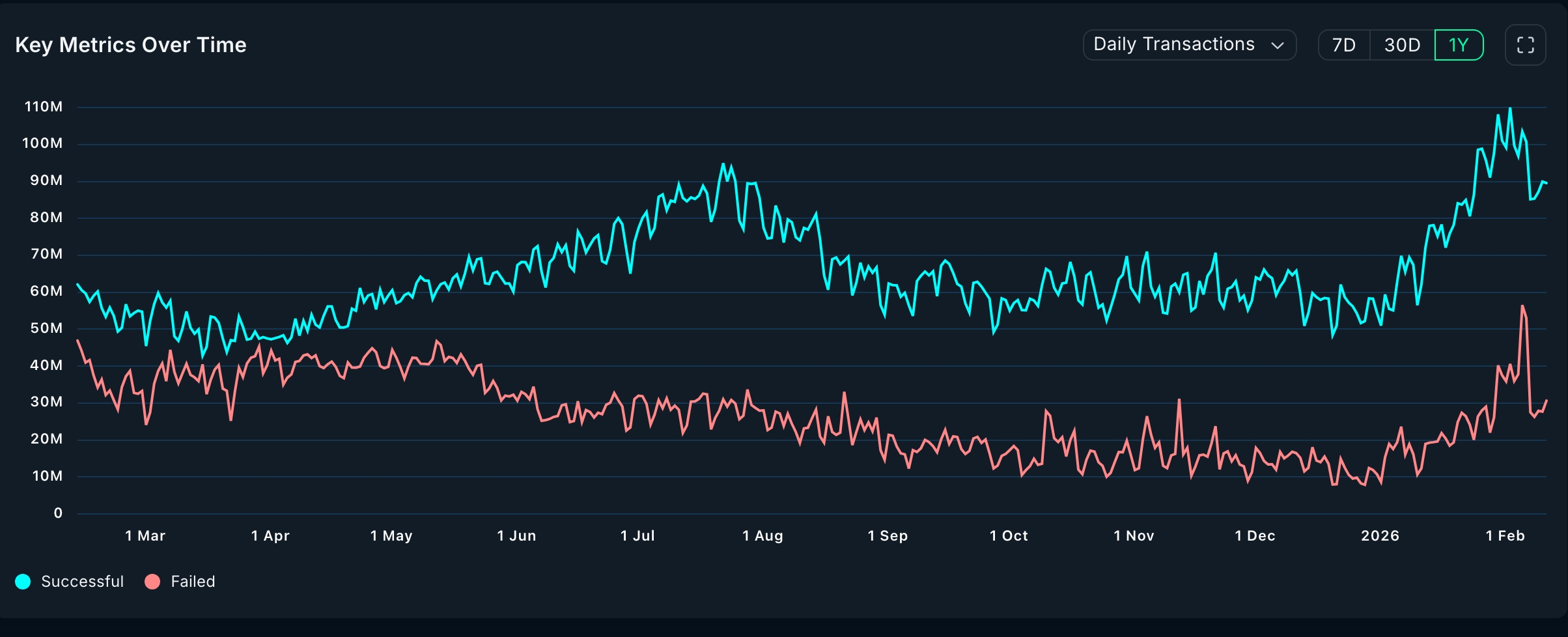
Task: Click the chevron arrow beside Daily Transactions
Action: pyautogui.click(x=1277, y=46)
